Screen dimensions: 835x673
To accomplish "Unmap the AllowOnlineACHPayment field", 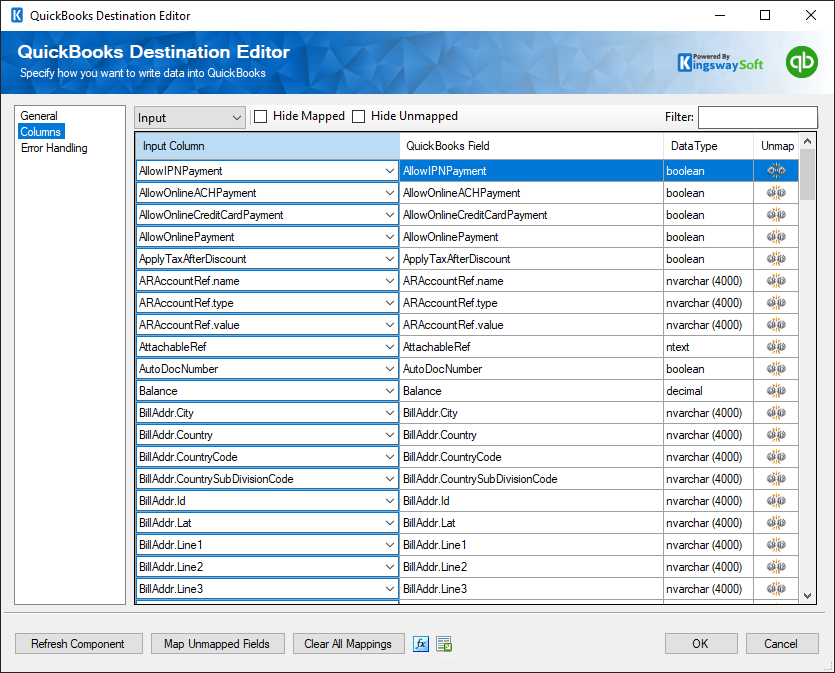I will click(776, 192).
